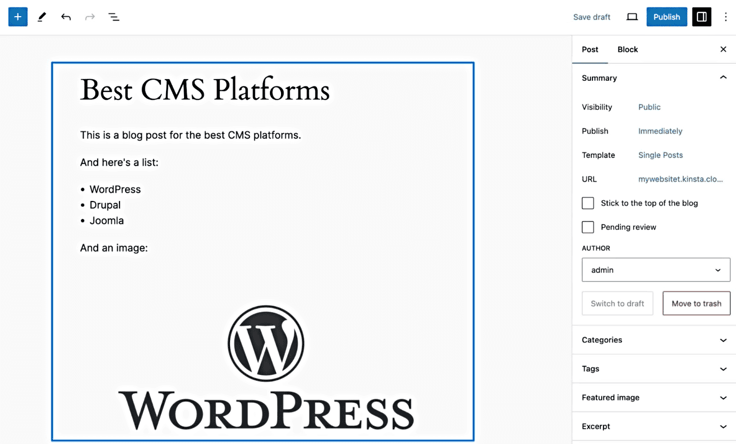Click the Template label in Summary
The height and width of the screenshot is (444, 736).
point(598,155)
